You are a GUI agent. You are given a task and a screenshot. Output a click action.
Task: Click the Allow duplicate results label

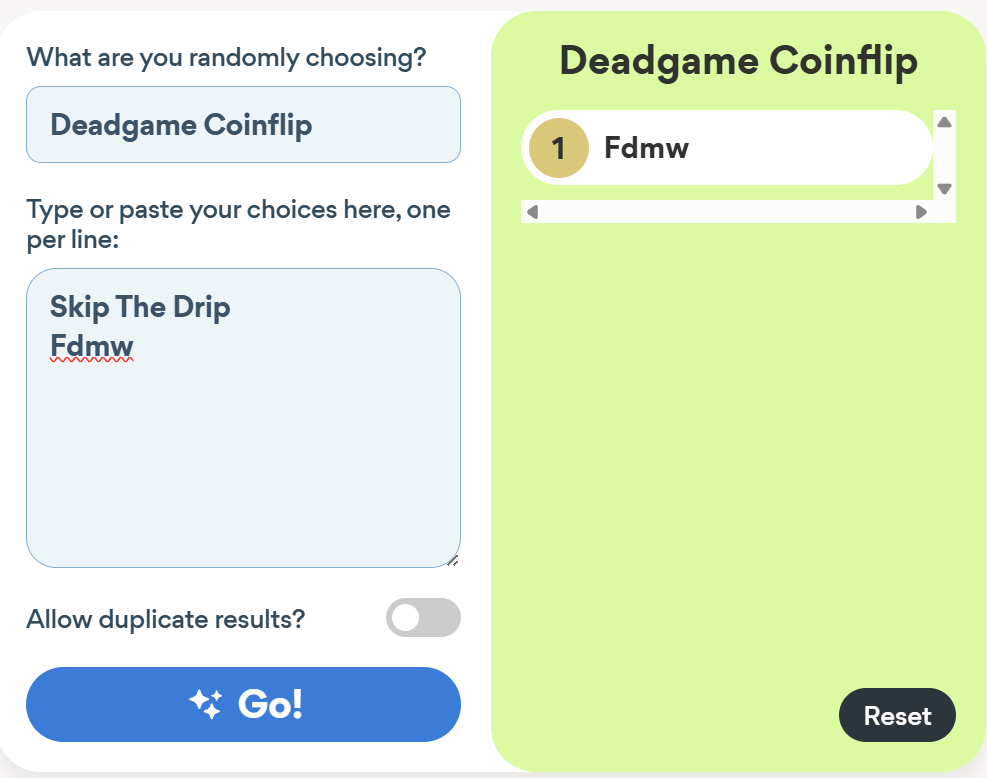pyautogui.click(x=166, y=619)
